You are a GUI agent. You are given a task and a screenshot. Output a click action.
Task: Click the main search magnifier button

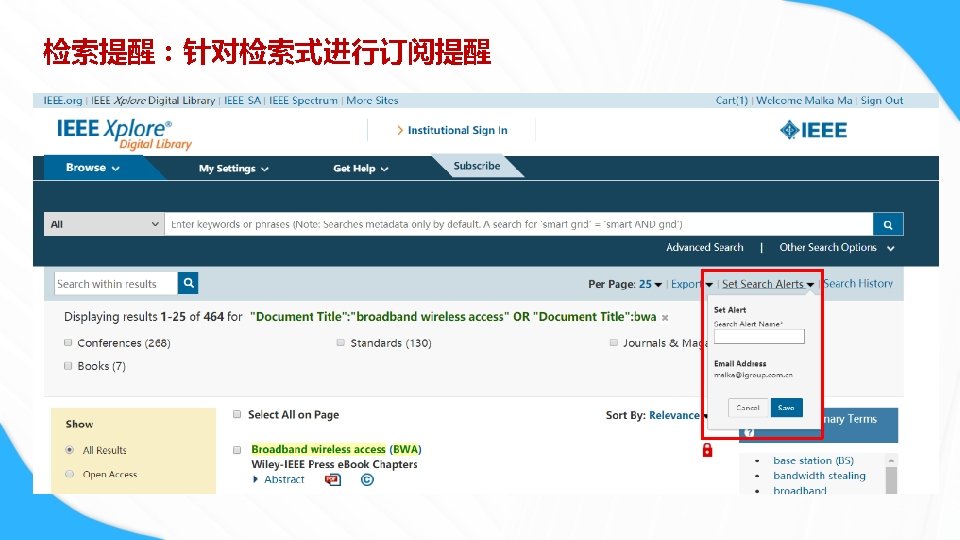pyautogui.click(x=888, y=224)
